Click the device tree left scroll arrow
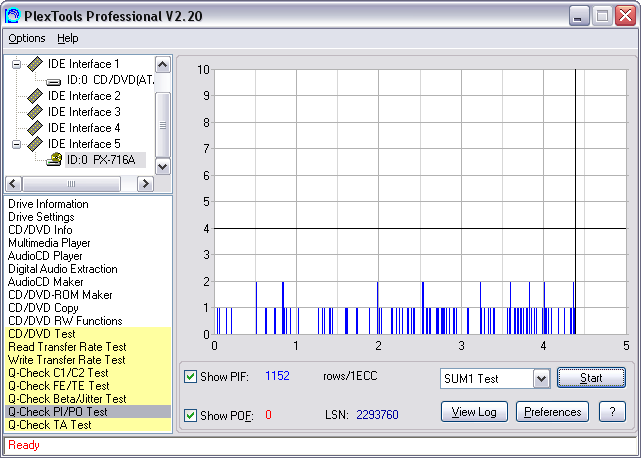The width and height of the screenshot is (641, 458). click(13, 184)
